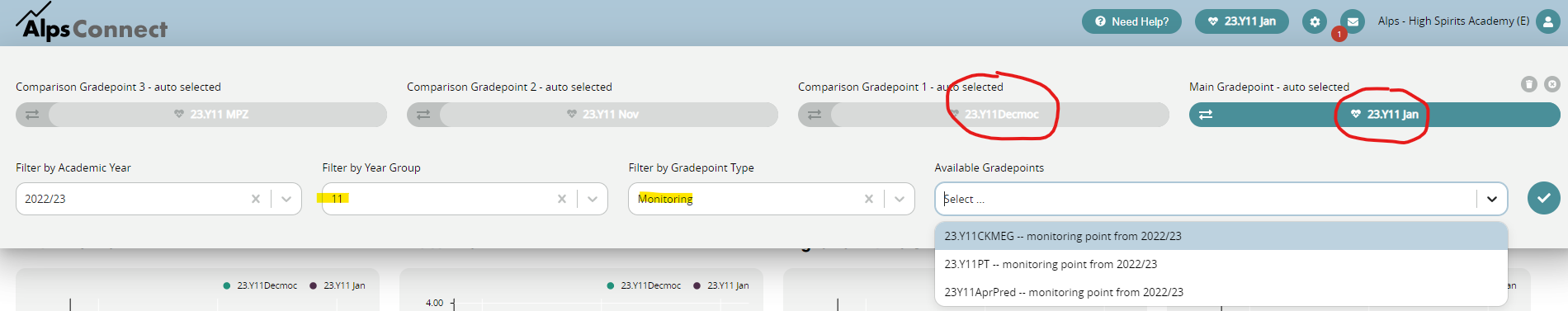
Task: Click the trash icon above Main Gradepoint
Action: coord(1529,84)
